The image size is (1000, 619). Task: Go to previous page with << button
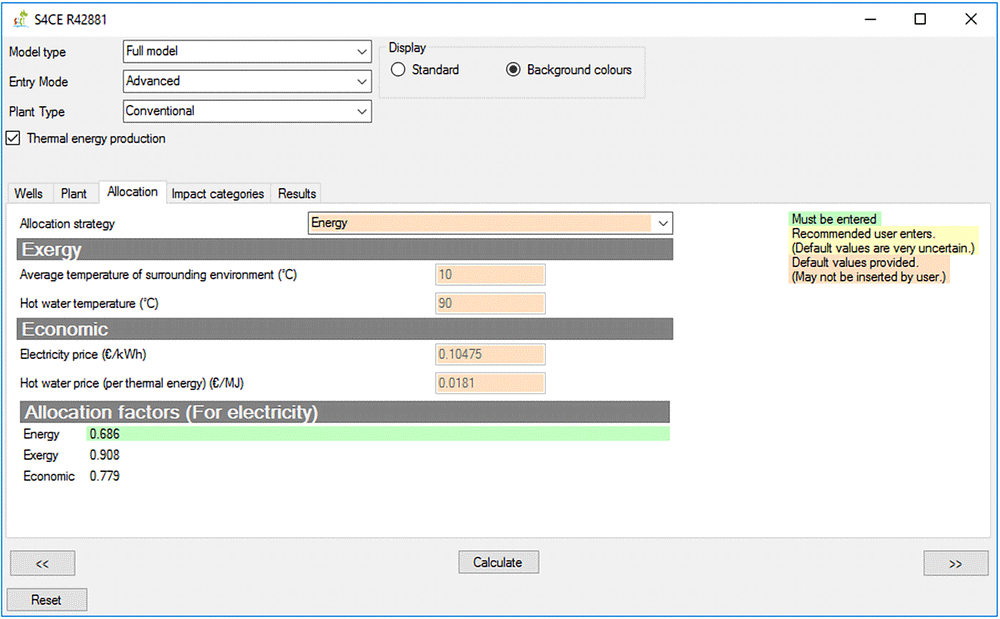42,564
